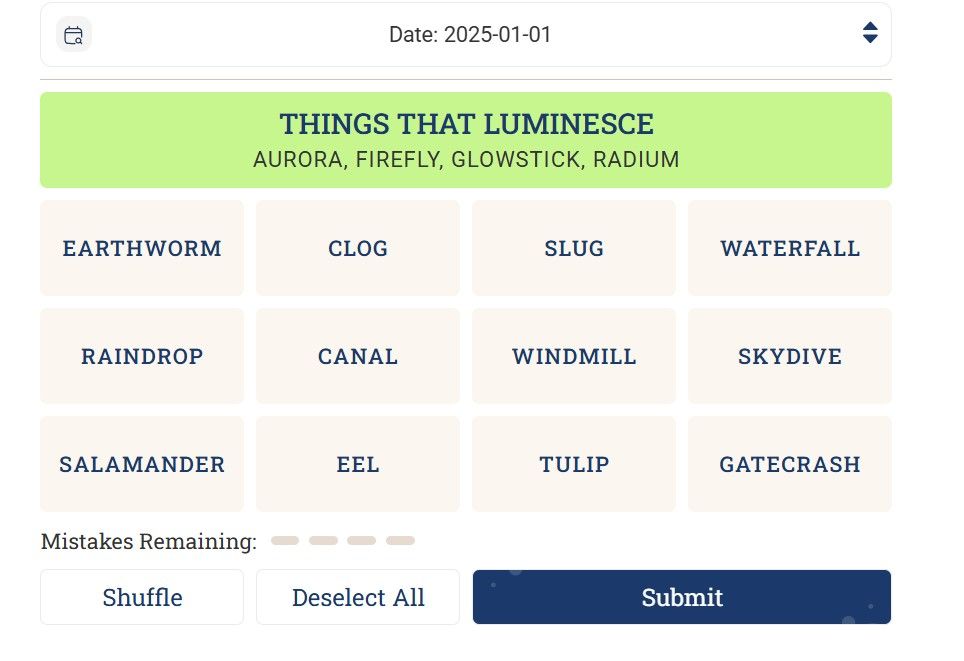Click the solved THINGS THAT LUMINESCE banner
This screenshot has height=661, width=964.
(466, 140)
